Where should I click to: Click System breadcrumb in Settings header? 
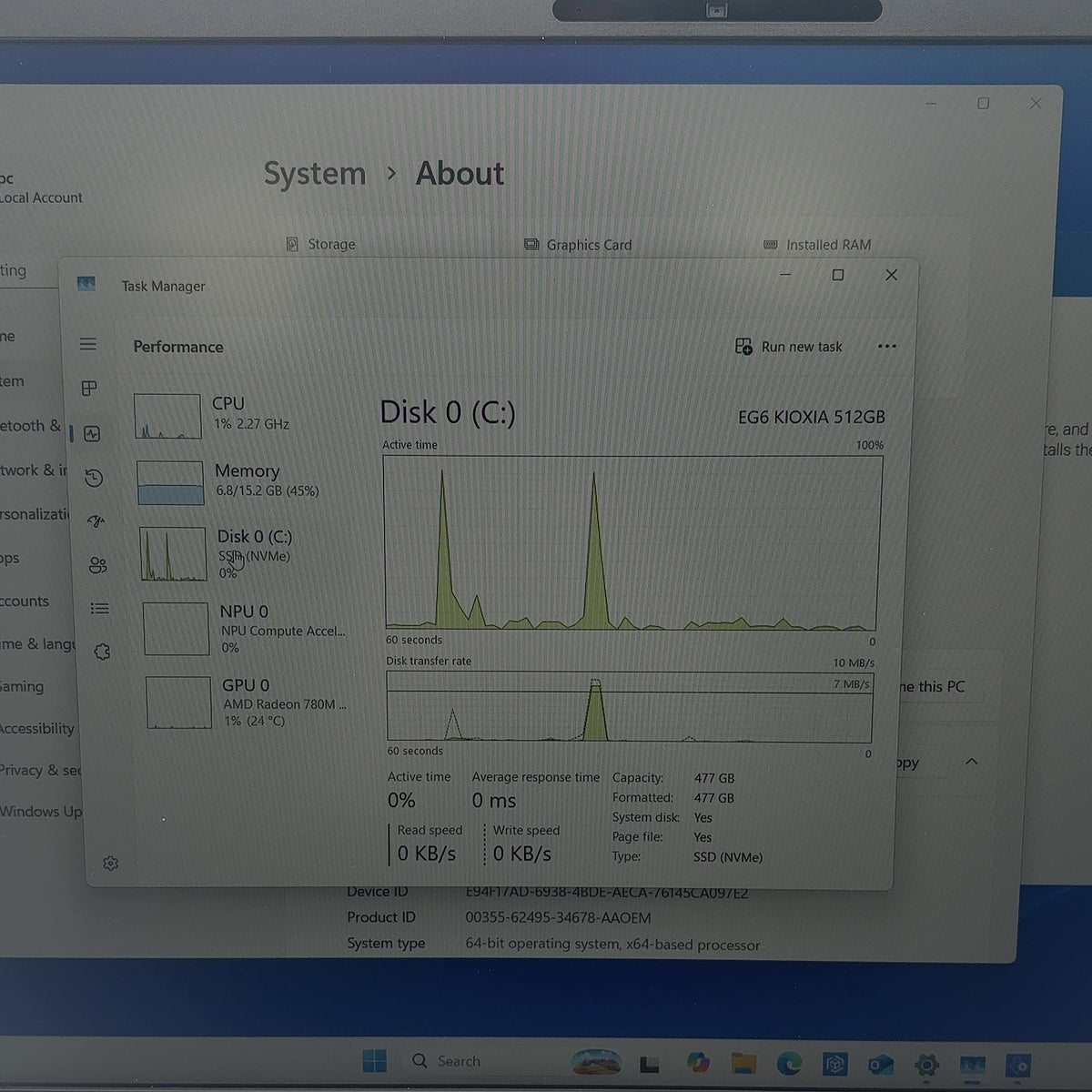click(x=315, y=174)
